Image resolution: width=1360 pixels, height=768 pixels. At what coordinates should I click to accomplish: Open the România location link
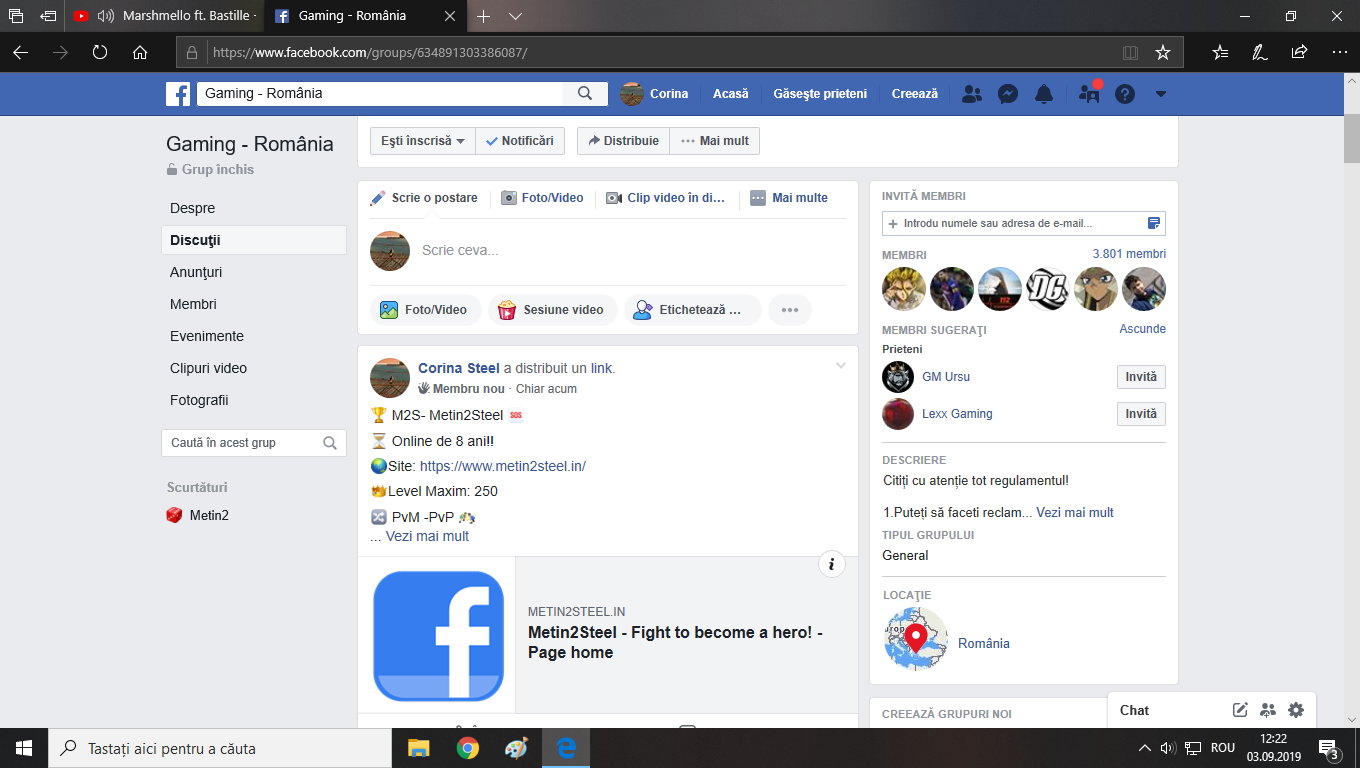click(x=984, y=644)
